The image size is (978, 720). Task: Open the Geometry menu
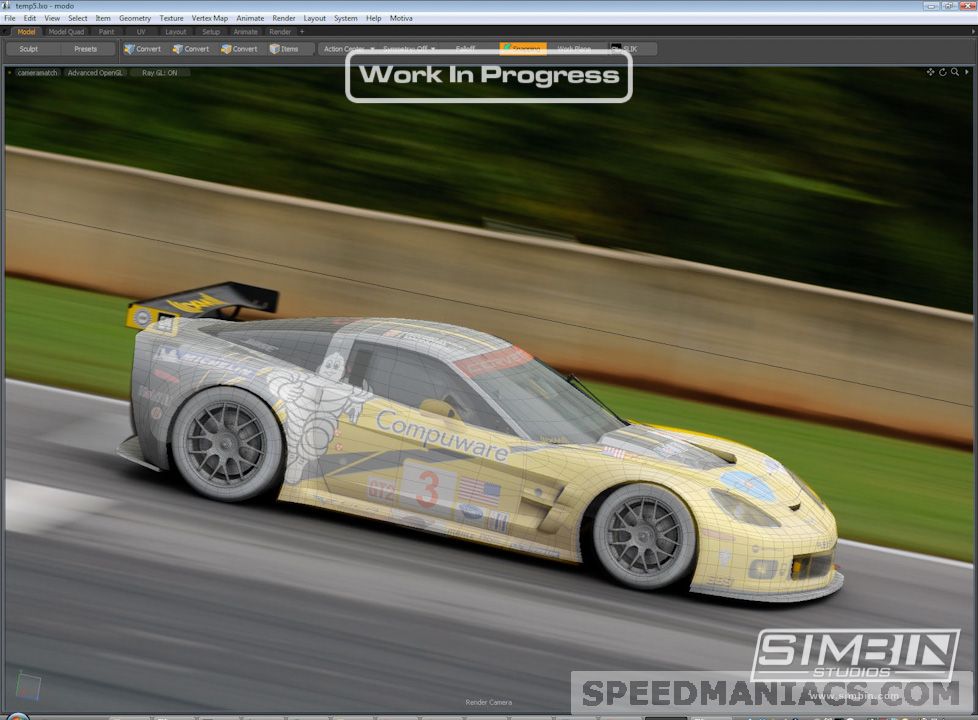click(135, 18)
